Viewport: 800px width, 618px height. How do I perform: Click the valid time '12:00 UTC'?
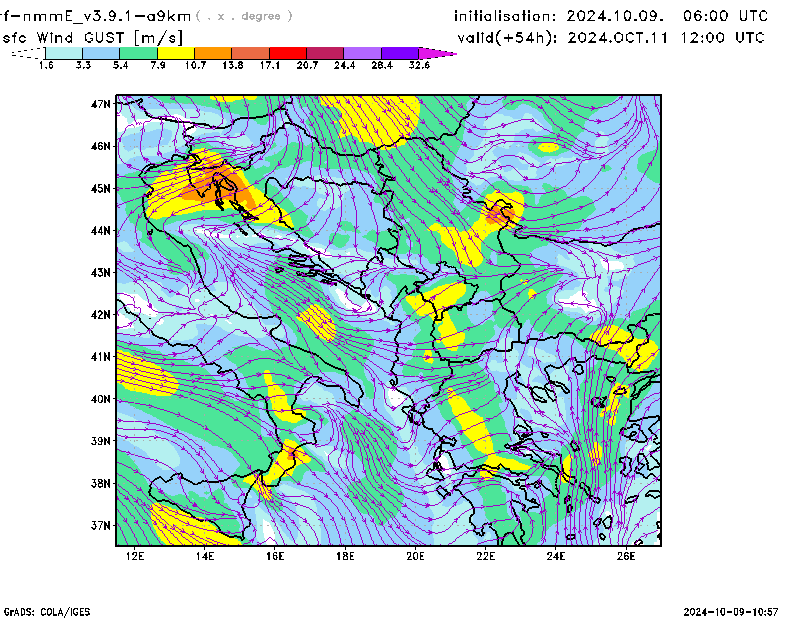[722, 38]
